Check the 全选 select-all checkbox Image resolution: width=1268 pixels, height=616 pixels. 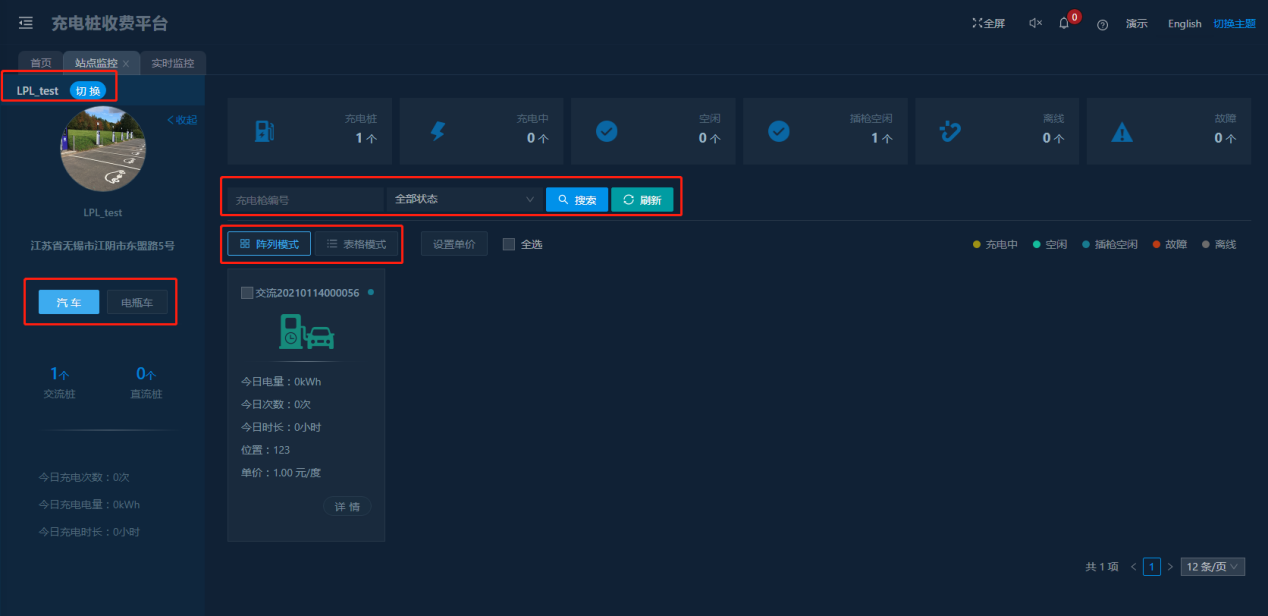509,244
